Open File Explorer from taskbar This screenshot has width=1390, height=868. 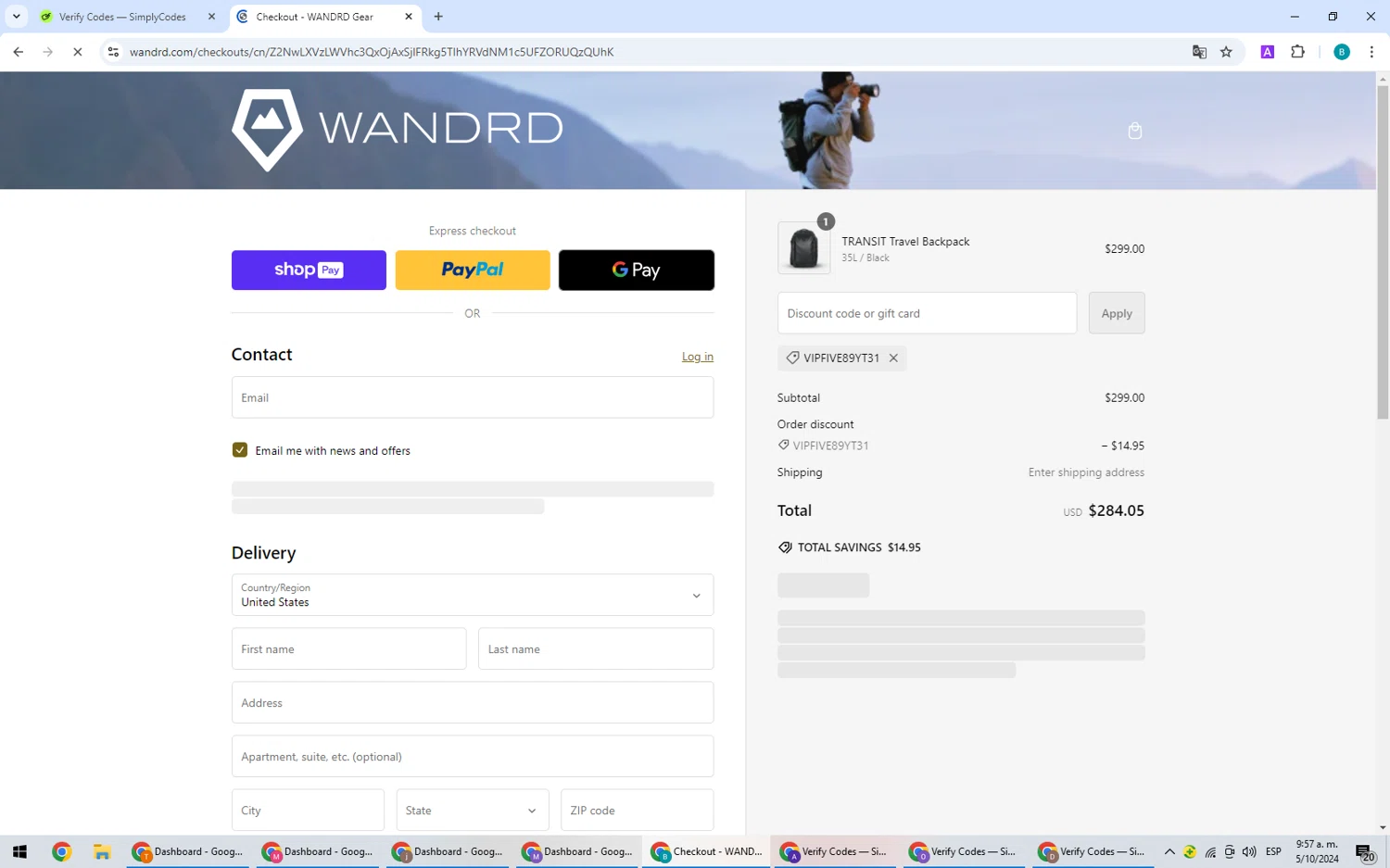point(102,851)
